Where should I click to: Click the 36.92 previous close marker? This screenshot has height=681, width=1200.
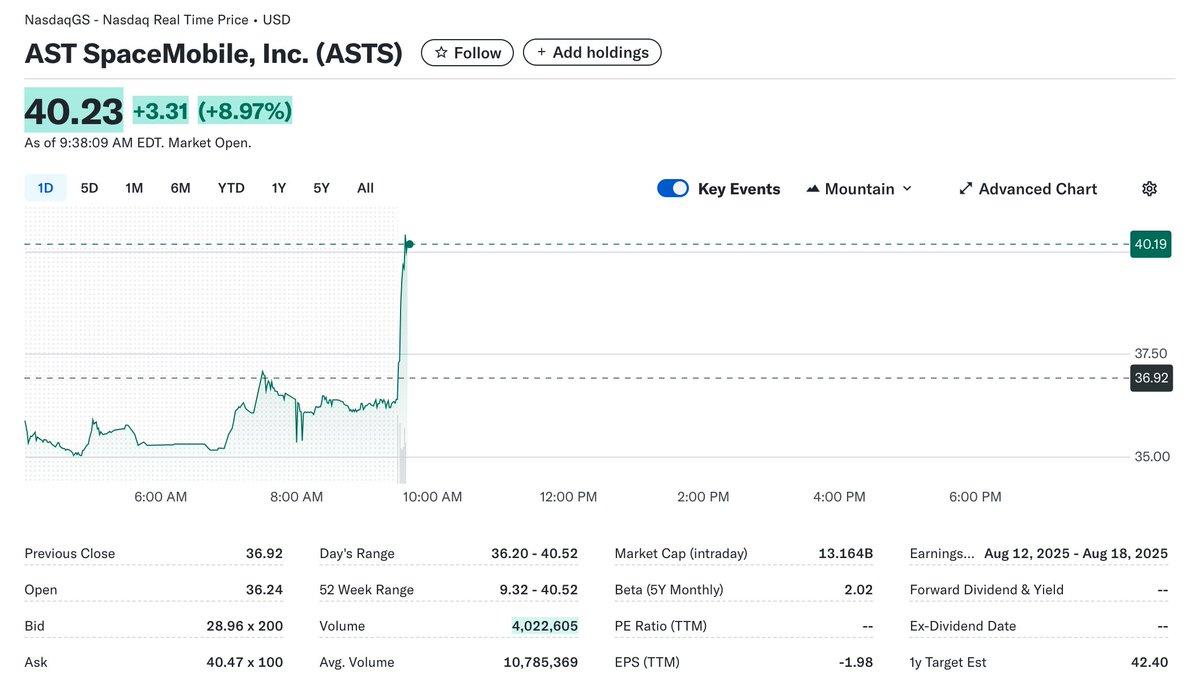point(1150,378)
